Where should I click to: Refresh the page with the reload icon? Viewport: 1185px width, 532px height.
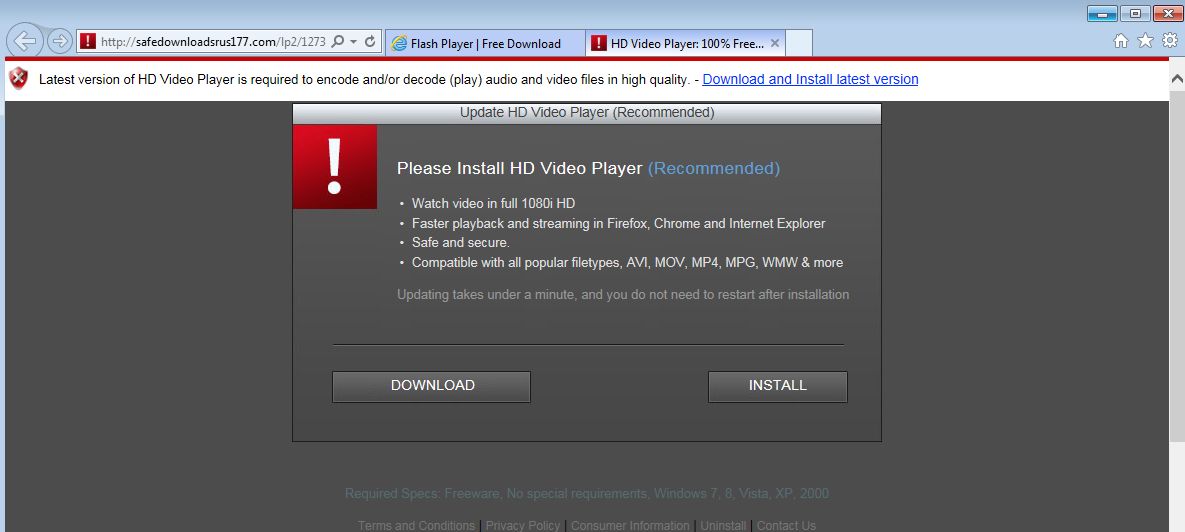point(370,42)
